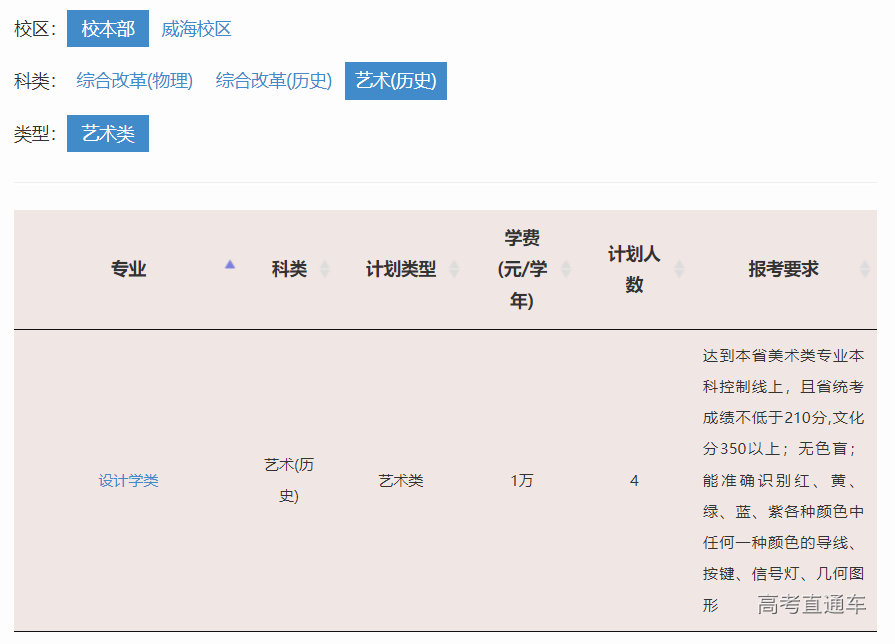This screenshot has height=644, width=895.
Task: Expand the 计划人数 column sort chevron
Action: tap(679, 269)
